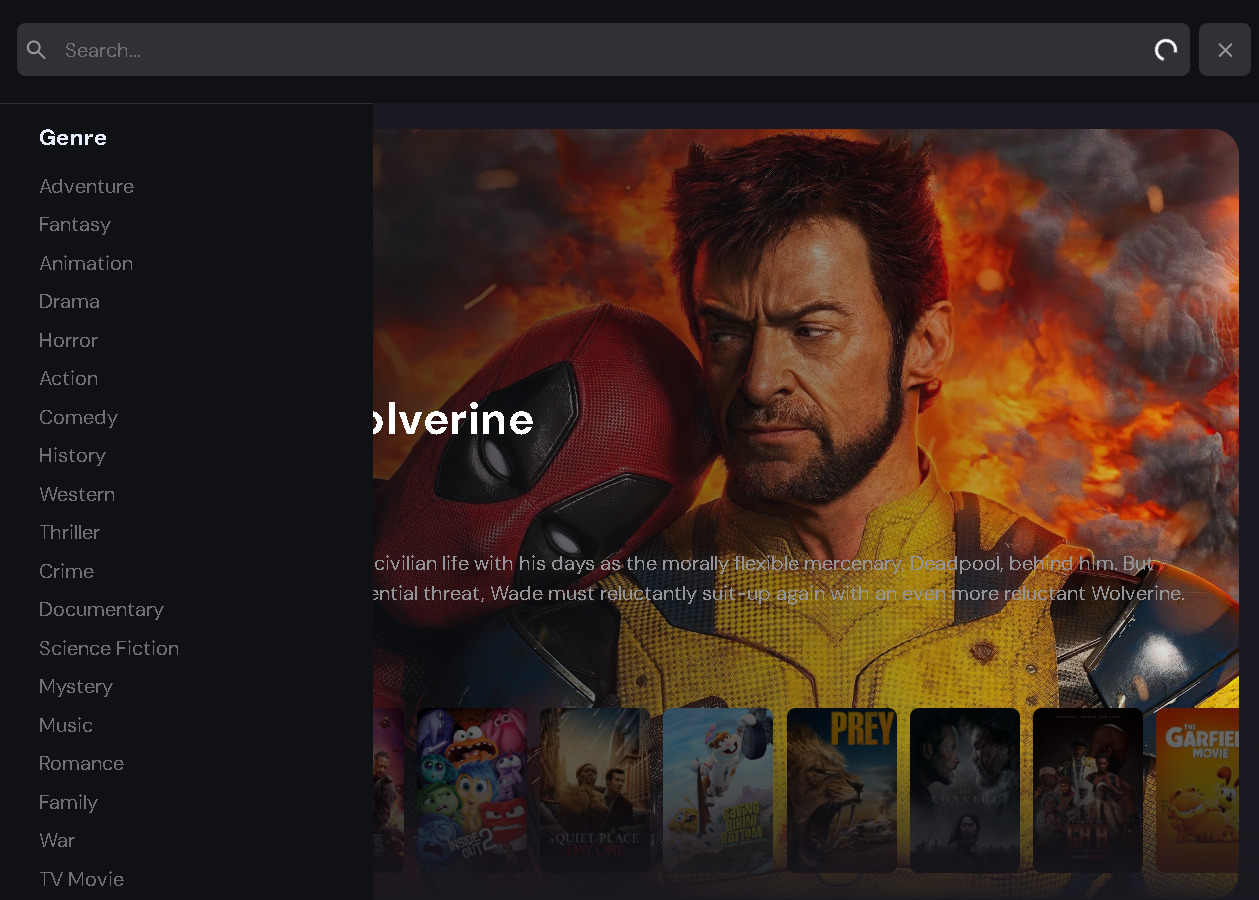The height and width of the screenshot is (900, 1259).
Task: Open the Convert movie poster
Action: point(965,790)
